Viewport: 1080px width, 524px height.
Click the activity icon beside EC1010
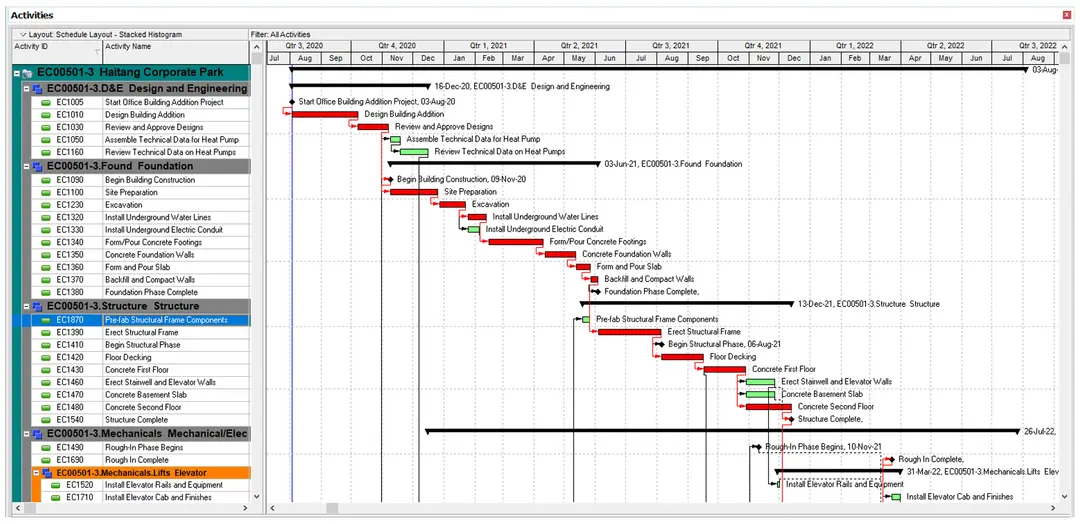[46, 115]
